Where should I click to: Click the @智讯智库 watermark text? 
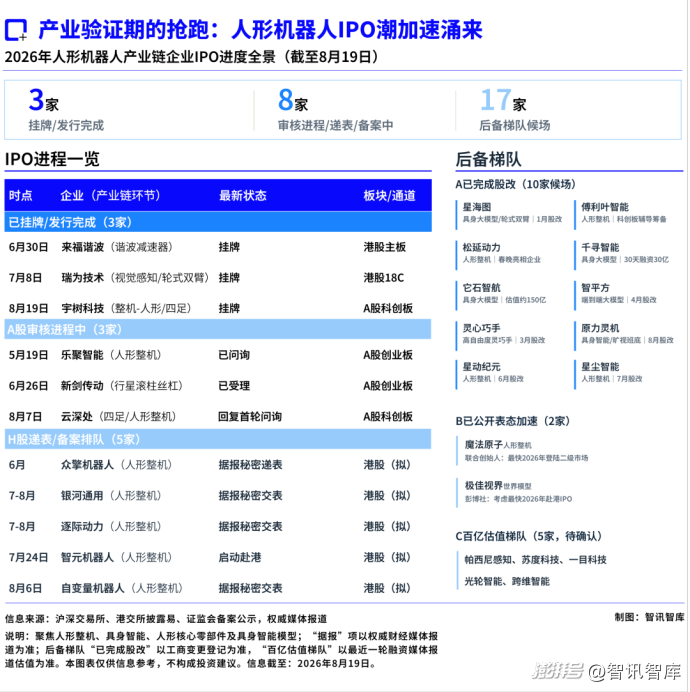635,671
